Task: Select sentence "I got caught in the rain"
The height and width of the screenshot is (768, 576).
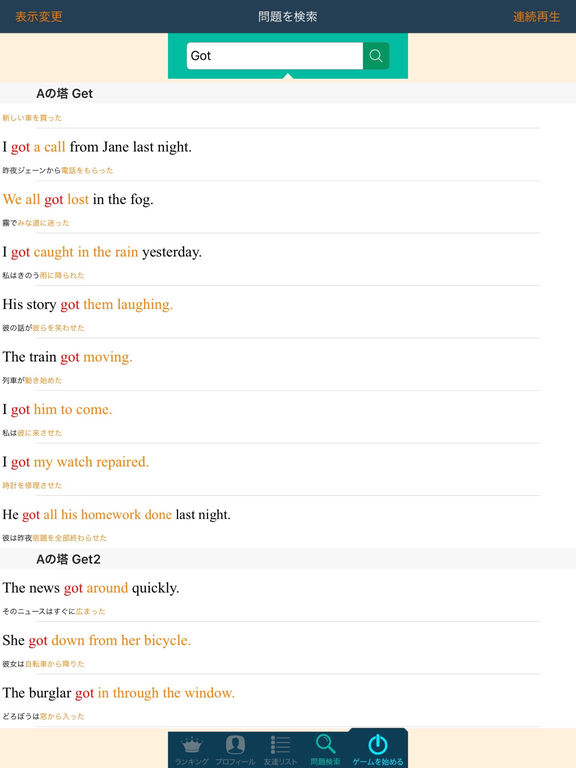Action: pos(102,252)
